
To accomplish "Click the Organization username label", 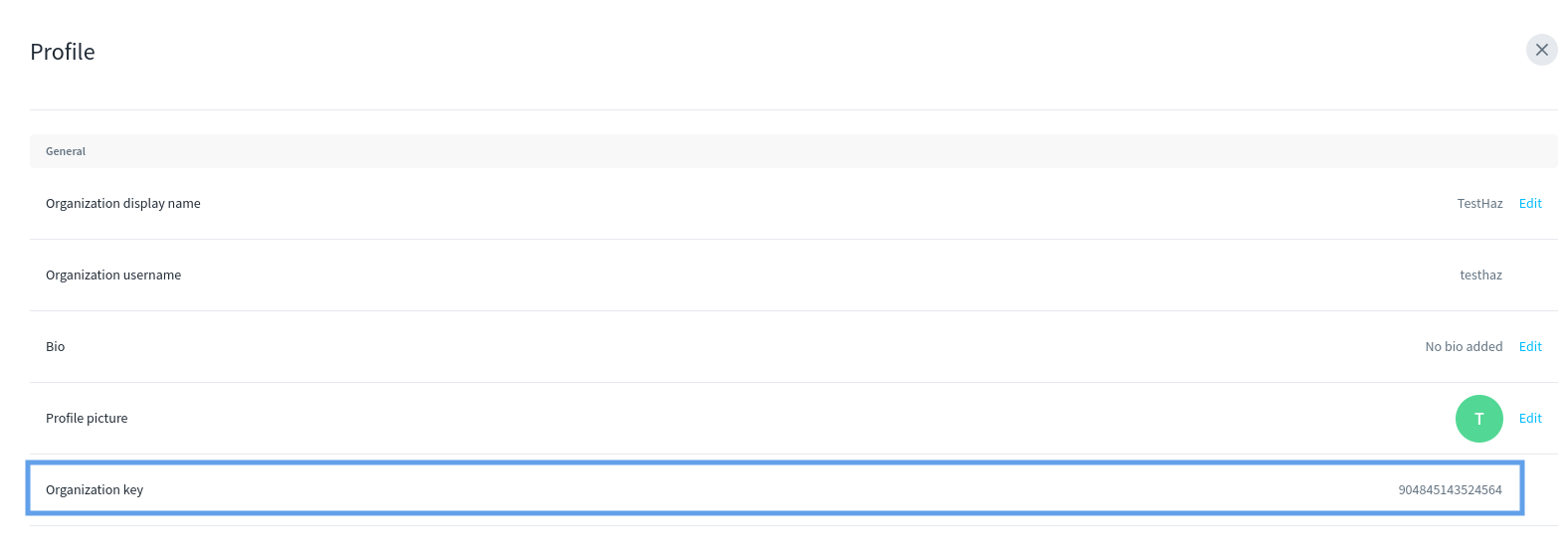I will (x=113, y=276).
